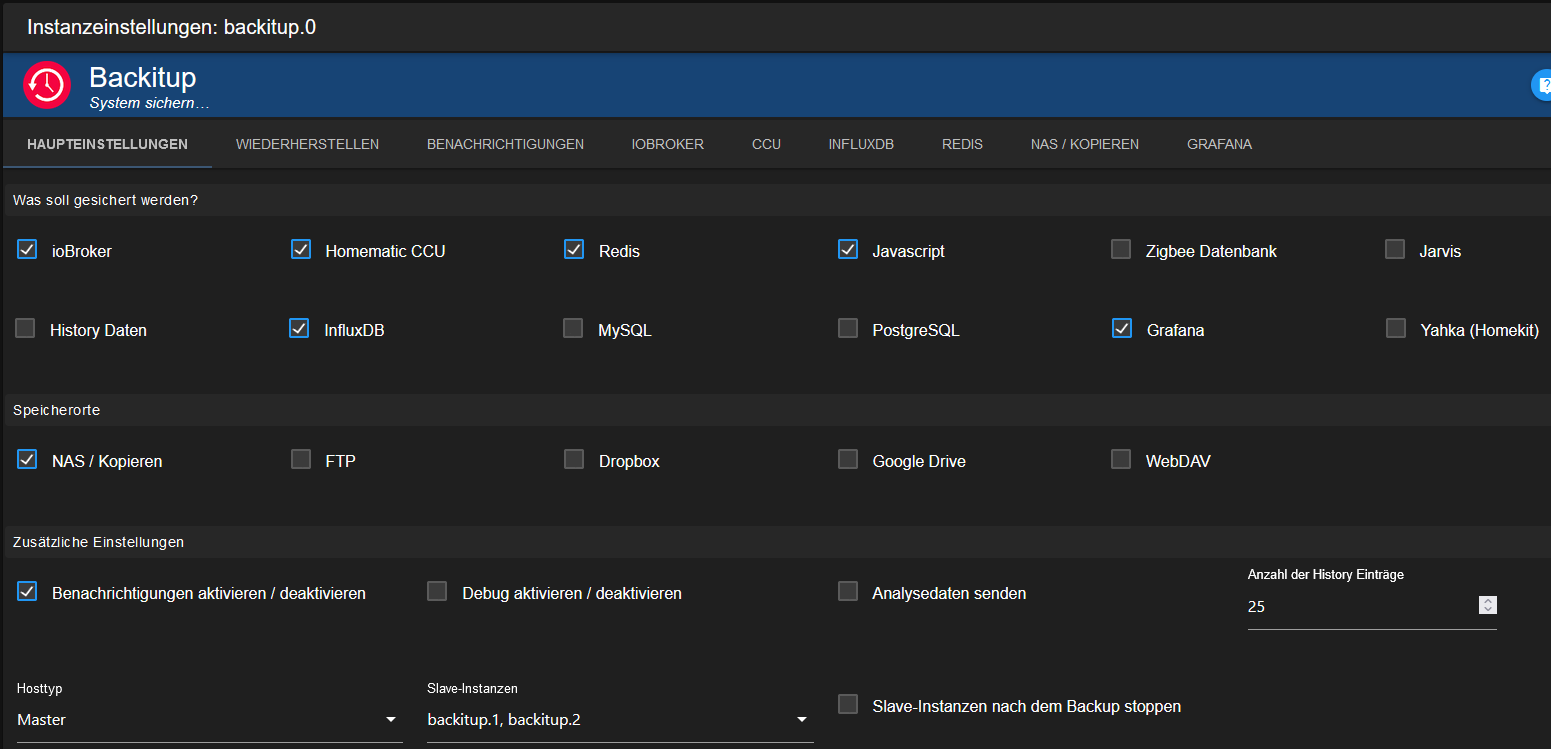Click the 'Was soll gesichert werden?' heading
1551x749 pixels.
point(105,200)
